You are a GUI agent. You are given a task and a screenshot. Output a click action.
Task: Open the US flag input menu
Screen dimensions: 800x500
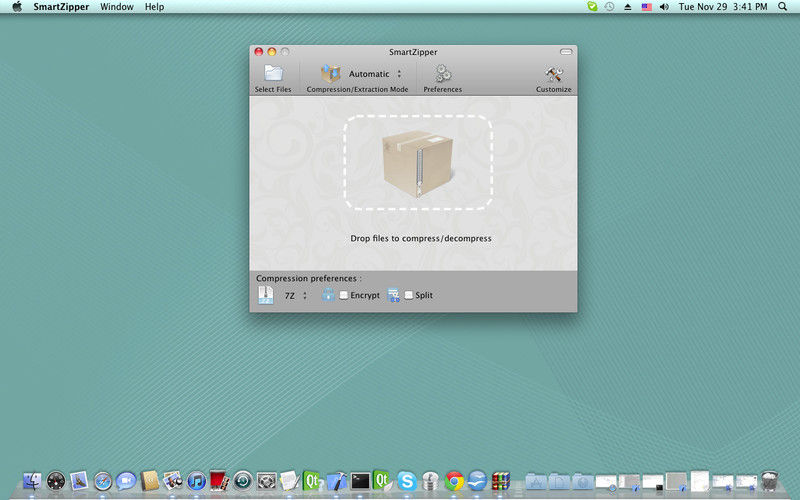[646, 7]
